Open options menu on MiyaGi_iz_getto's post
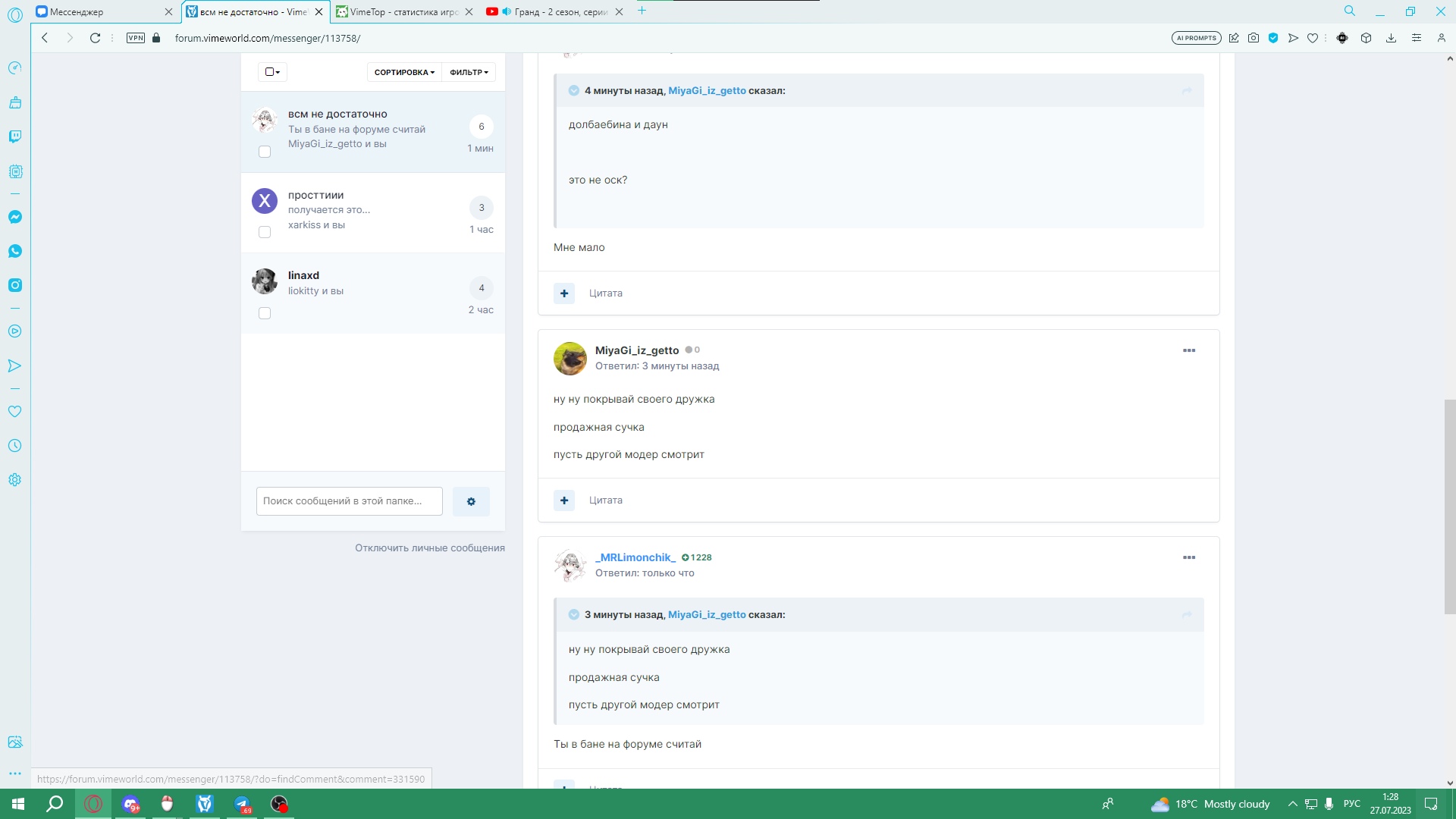This screenshot has width=1456, height=819. pyautogui.click(x=1188, y=350)
